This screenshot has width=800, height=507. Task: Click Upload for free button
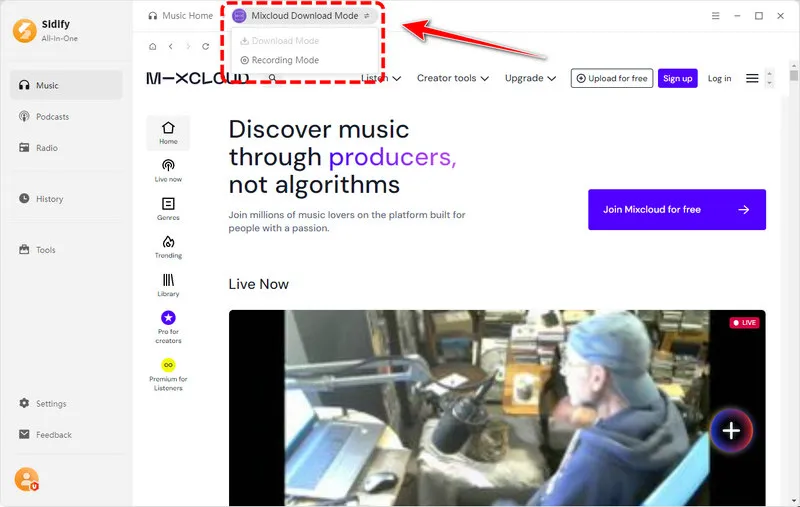pos(612,78)
